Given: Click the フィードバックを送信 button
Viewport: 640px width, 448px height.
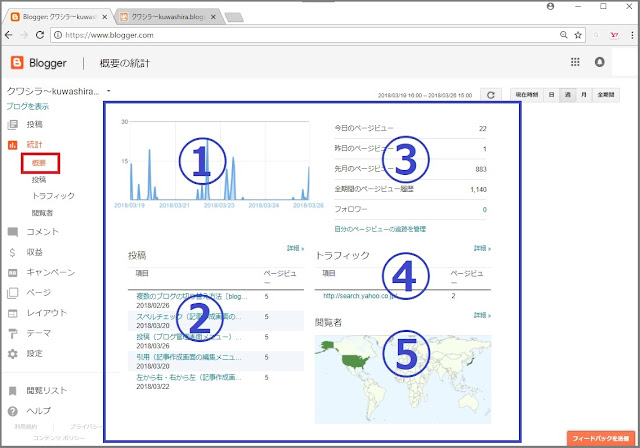Looking at the screenshot, I should click(x=601, y=439).
